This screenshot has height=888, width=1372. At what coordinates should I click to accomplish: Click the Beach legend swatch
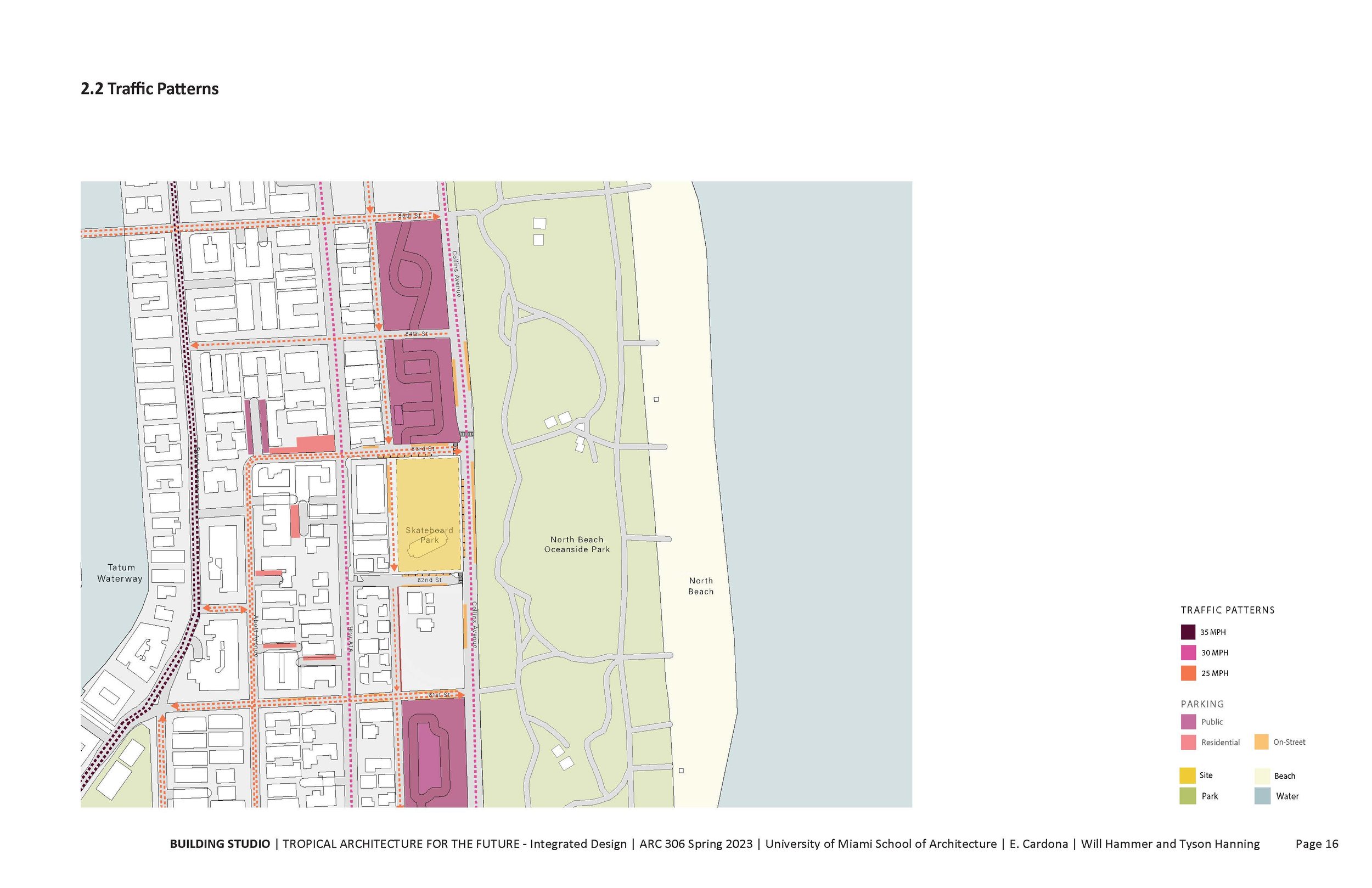(x=1262, y=775)
